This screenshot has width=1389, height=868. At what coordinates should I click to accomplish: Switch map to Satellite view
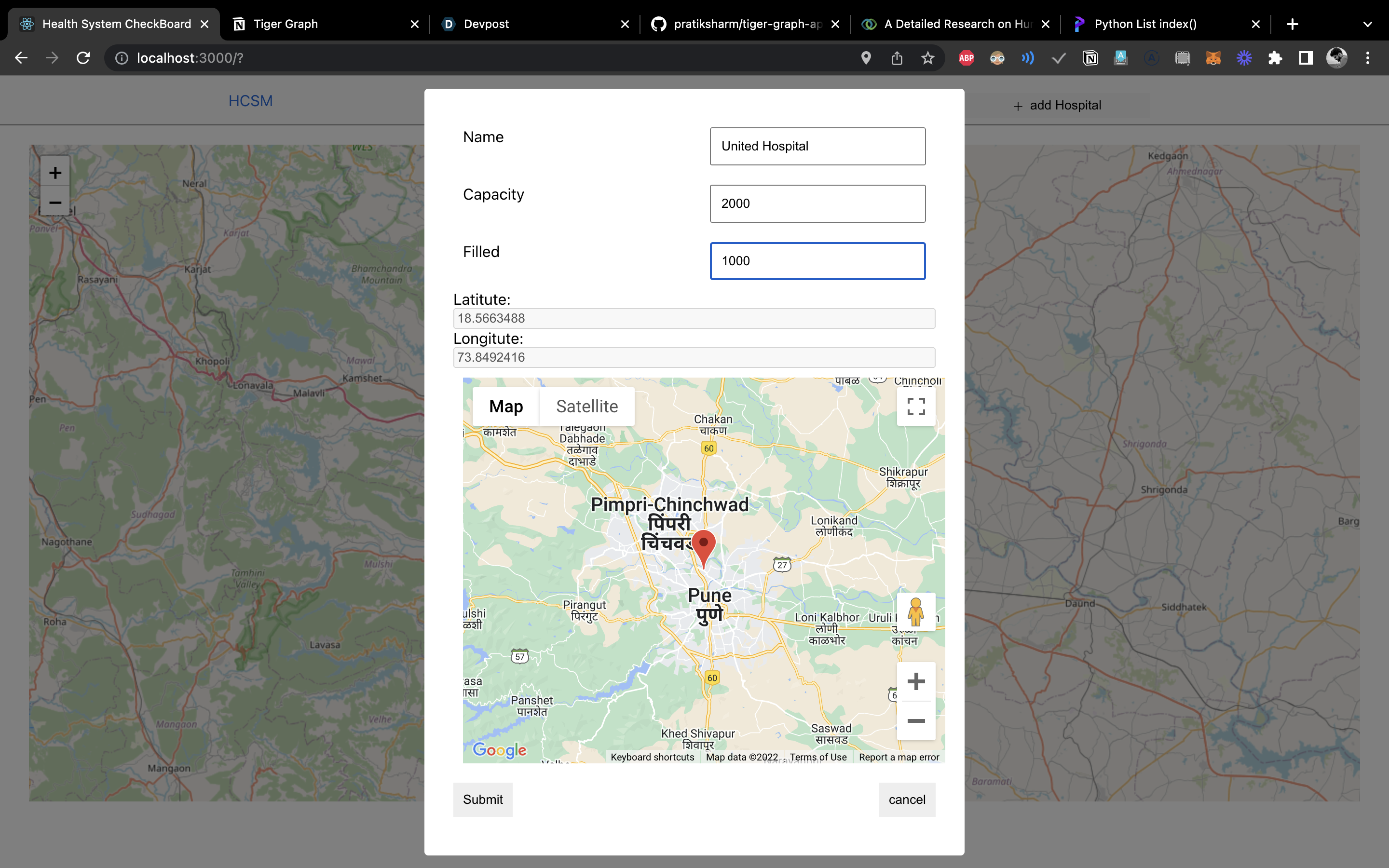[x=586, y=407]
